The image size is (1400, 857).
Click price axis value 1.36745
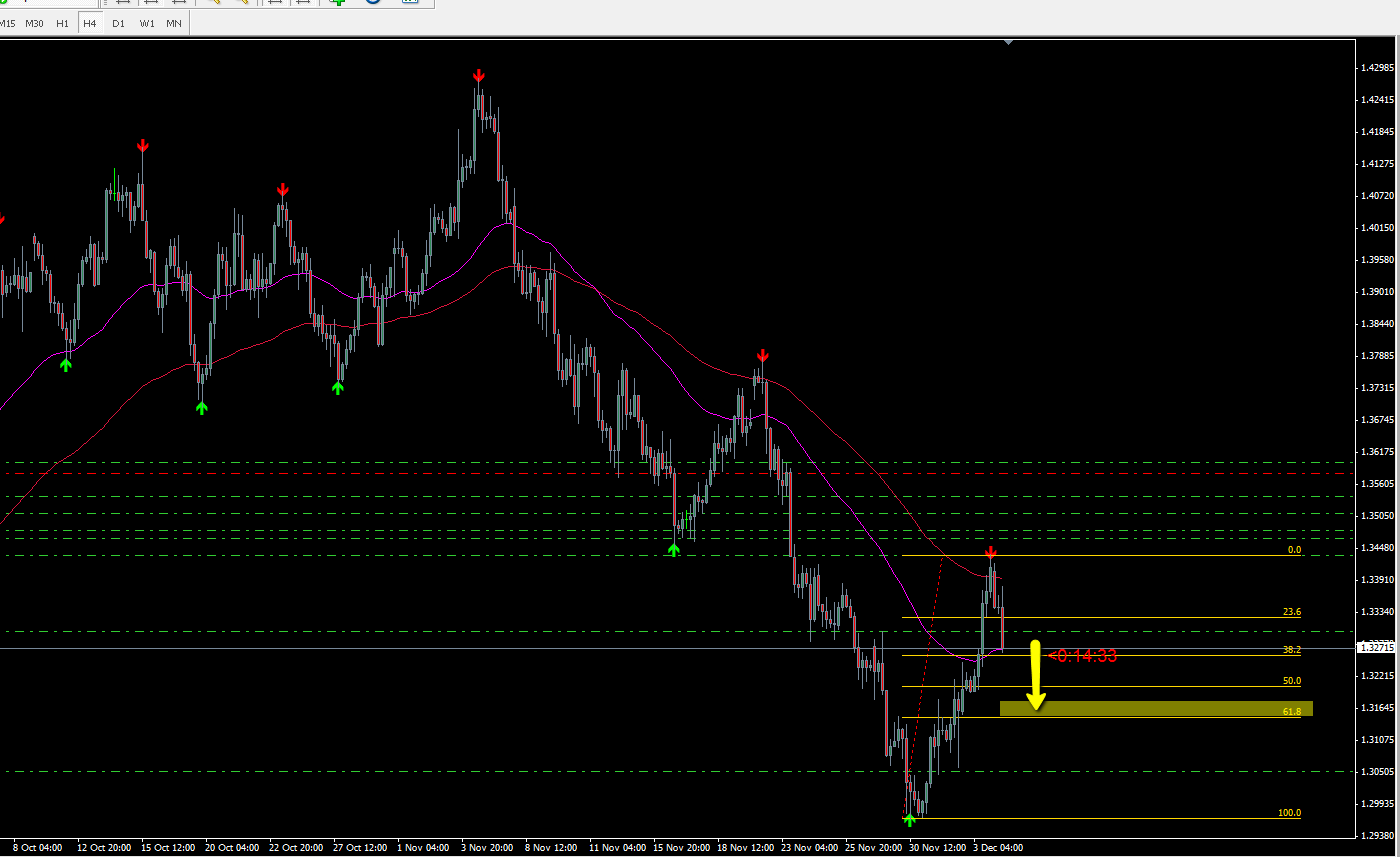click(x=1377, y=420)
